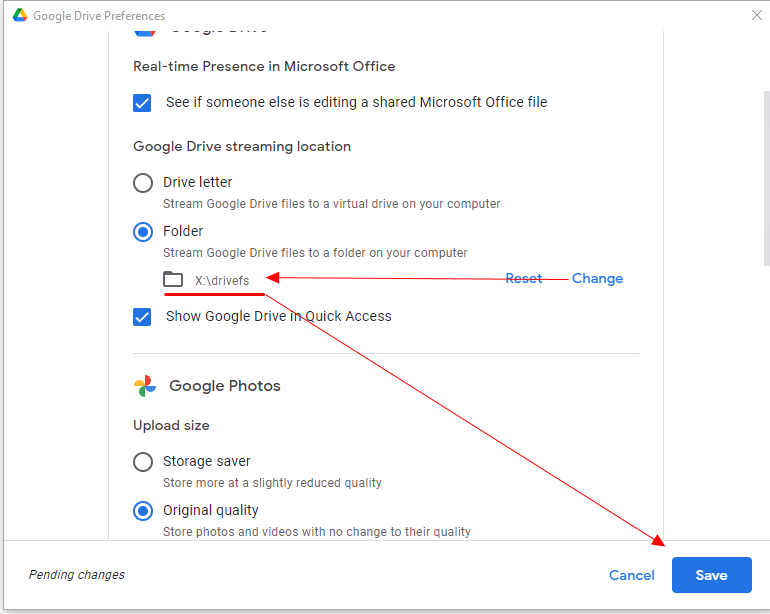Cancel the pending changes
770x614 pixels.
[x=632, y=575]
